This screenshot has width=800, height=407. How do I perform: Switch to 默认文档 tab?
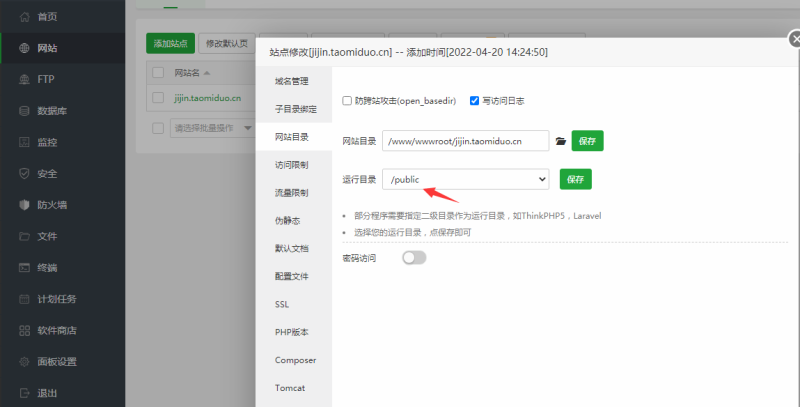pyautogui.click(x=293, y=248)
